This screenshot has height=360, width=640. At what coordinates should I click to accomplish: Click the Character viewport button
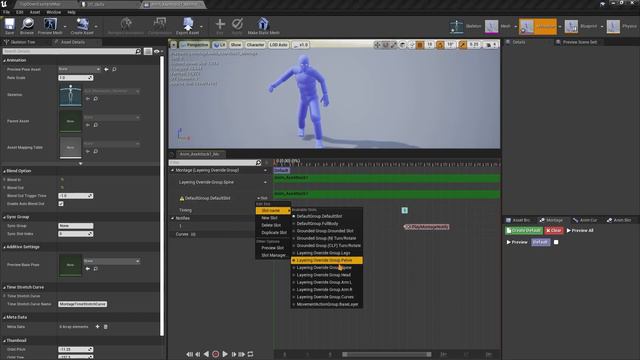[x=255, y=45]
